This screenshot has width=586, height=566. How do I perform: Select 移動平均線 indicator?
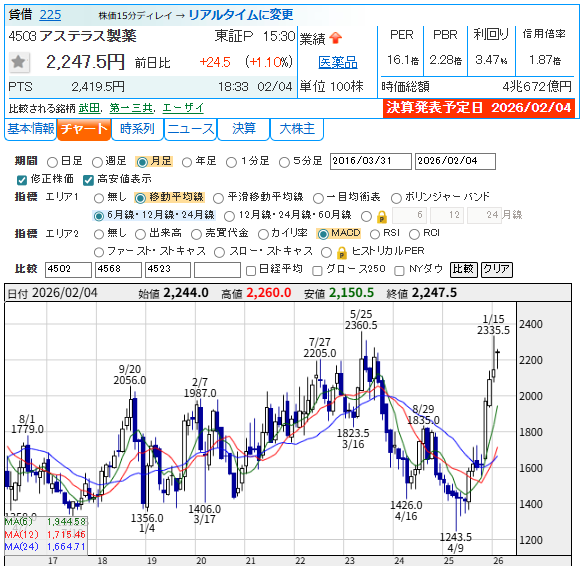(x=140, y=198)
